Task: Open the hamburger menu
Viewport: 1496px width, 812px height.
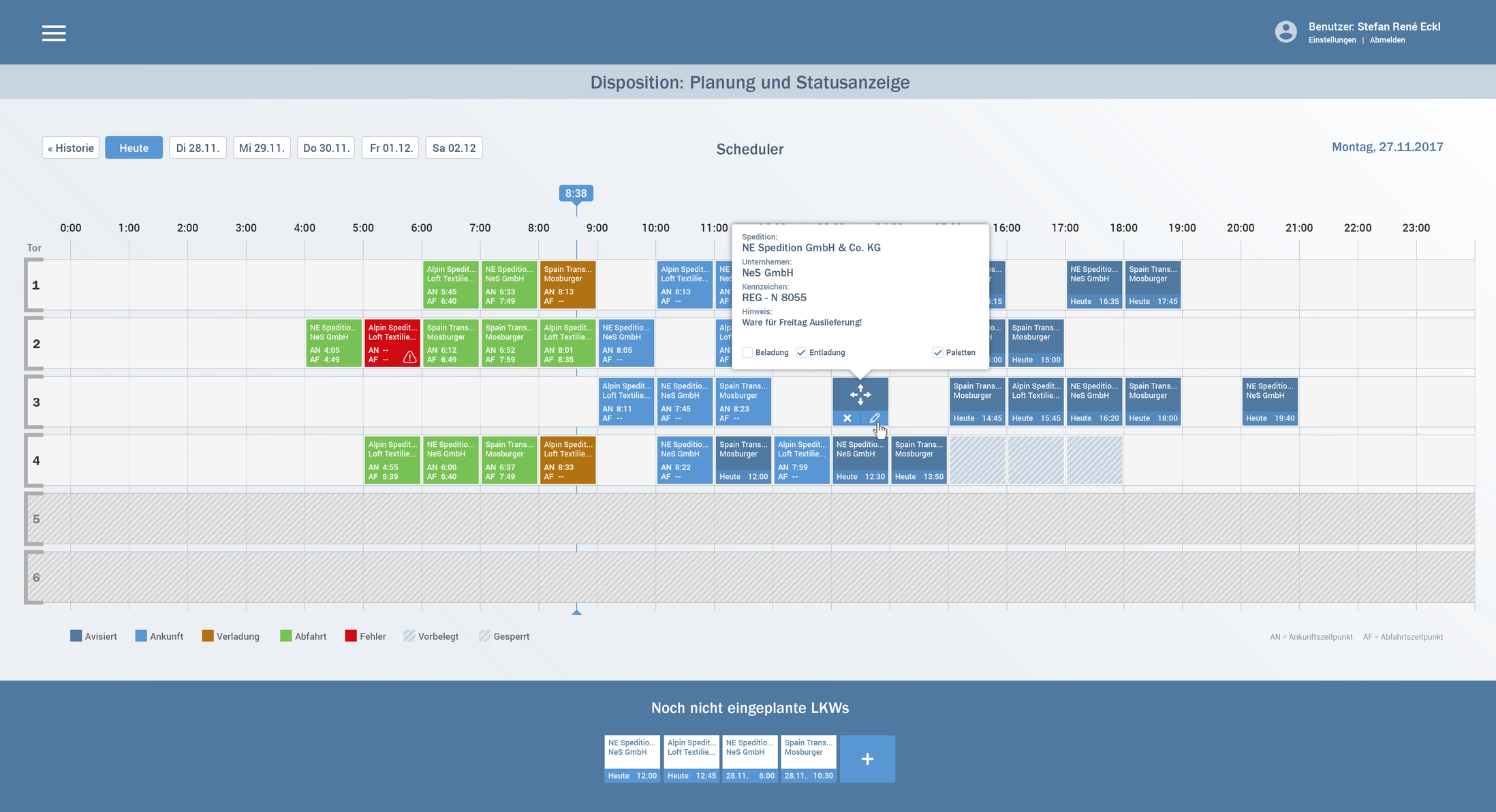Action: tap(54, 33)
